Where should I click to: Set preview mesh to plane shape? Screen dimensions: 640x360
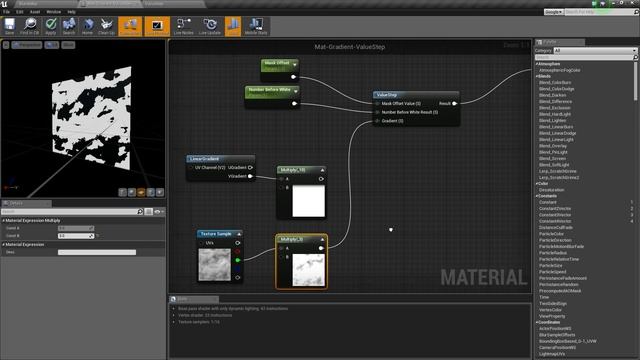(141, 192)
